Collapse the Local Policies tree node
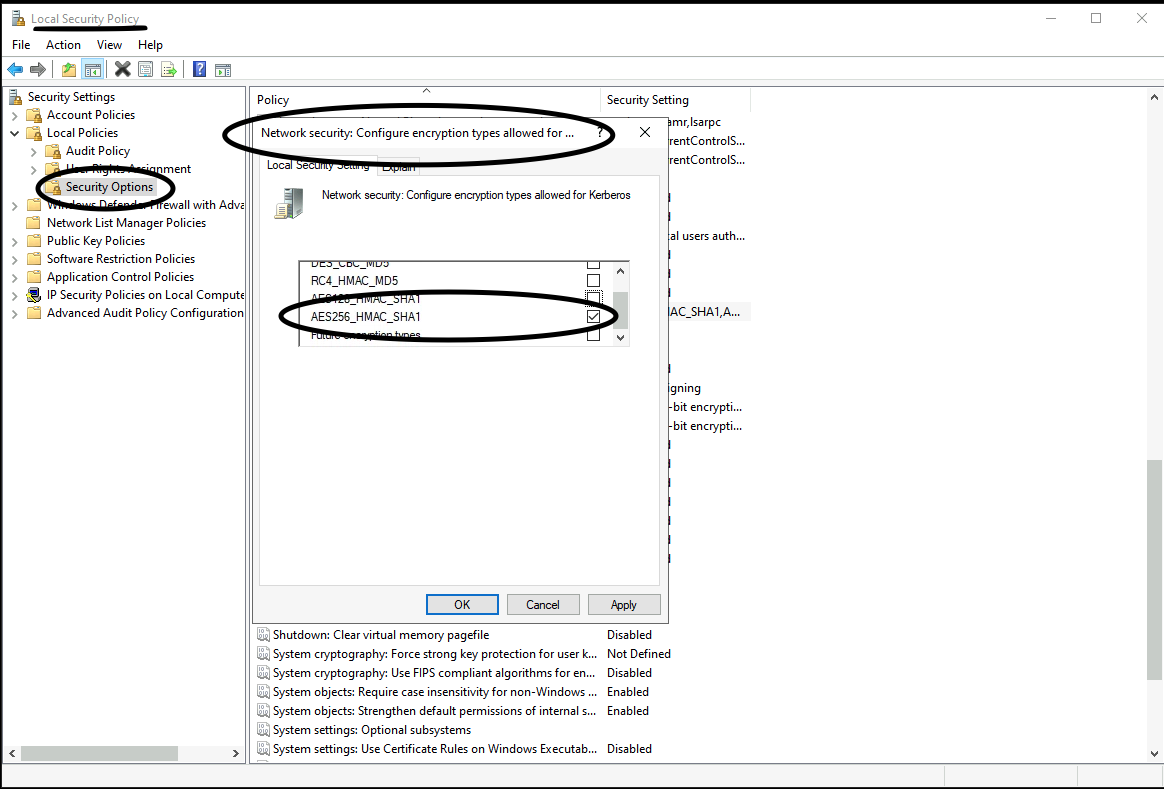 click(13, 132)
